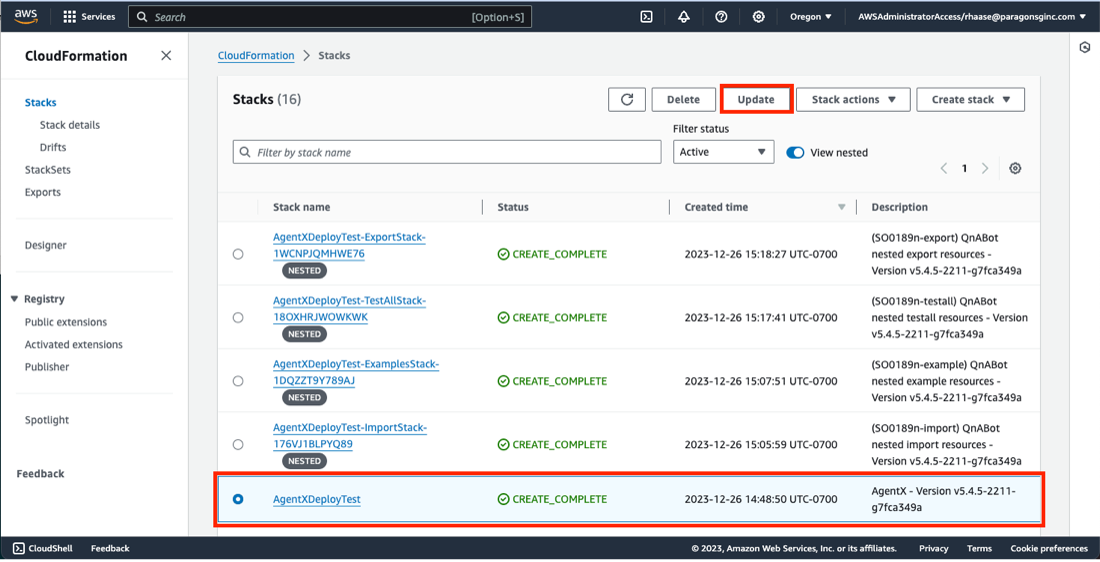Open CloudShell from the top bar
This screenshot has height=562, width=1100.
point(646,17)
